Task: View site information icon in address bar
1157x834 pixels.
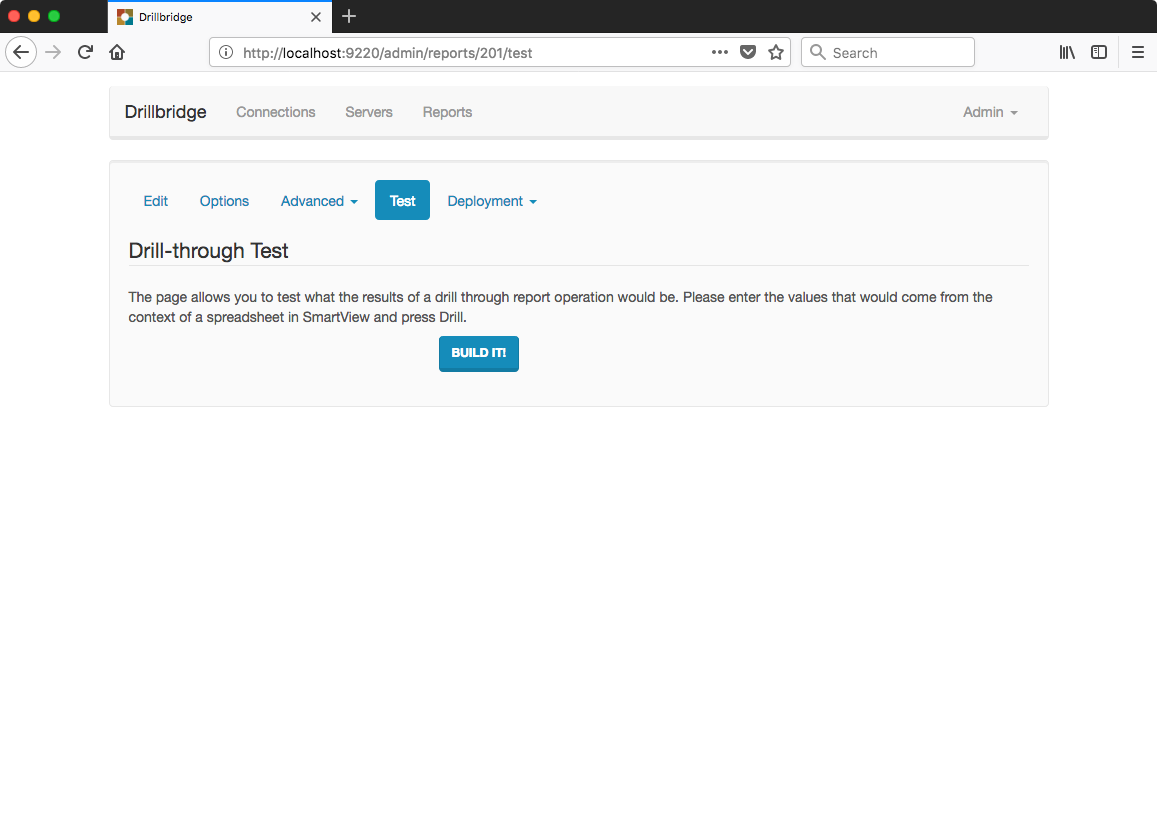Action: (227, 52)
